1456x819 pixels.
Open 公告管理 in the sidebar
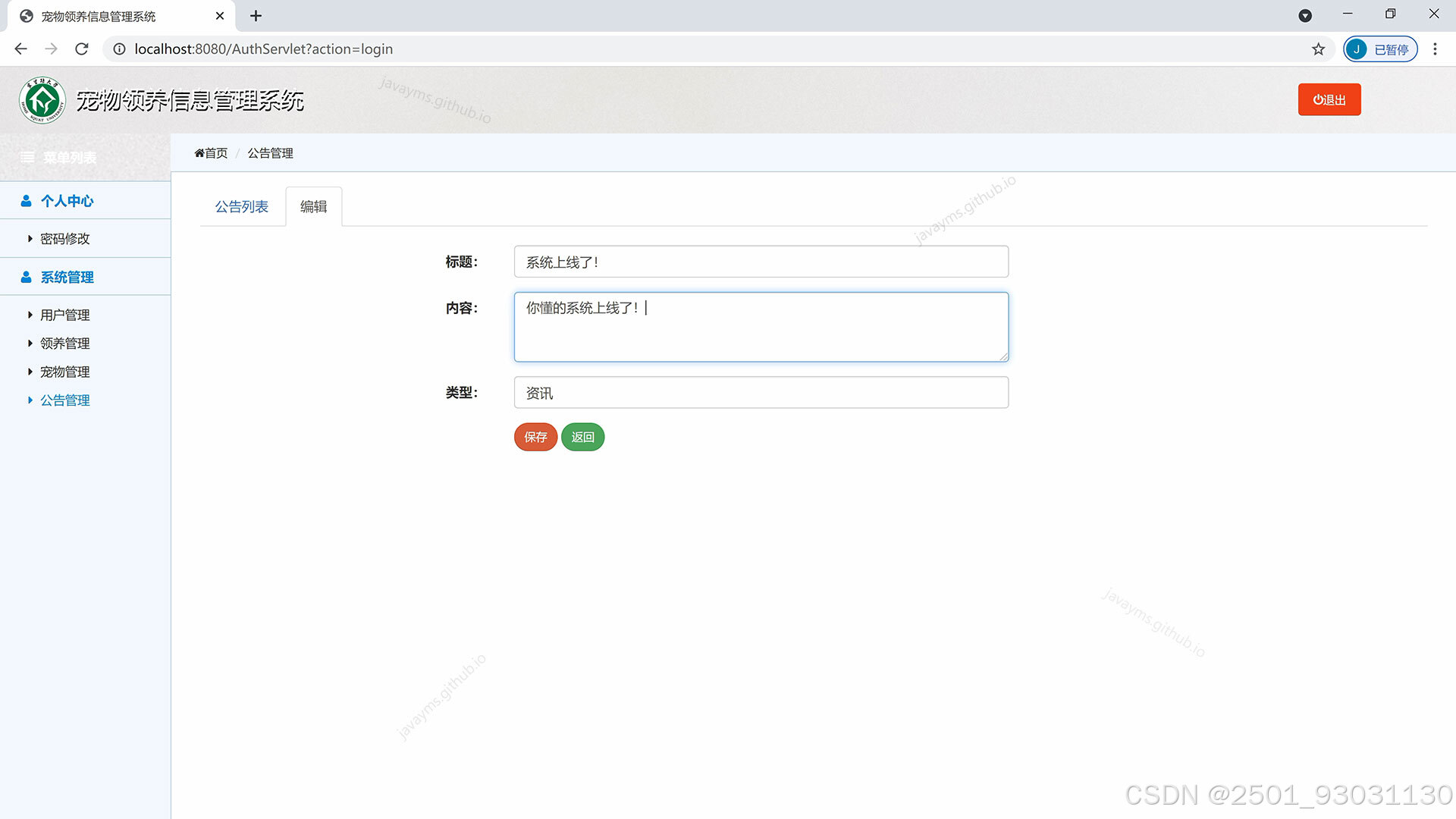tap(65, 400)
